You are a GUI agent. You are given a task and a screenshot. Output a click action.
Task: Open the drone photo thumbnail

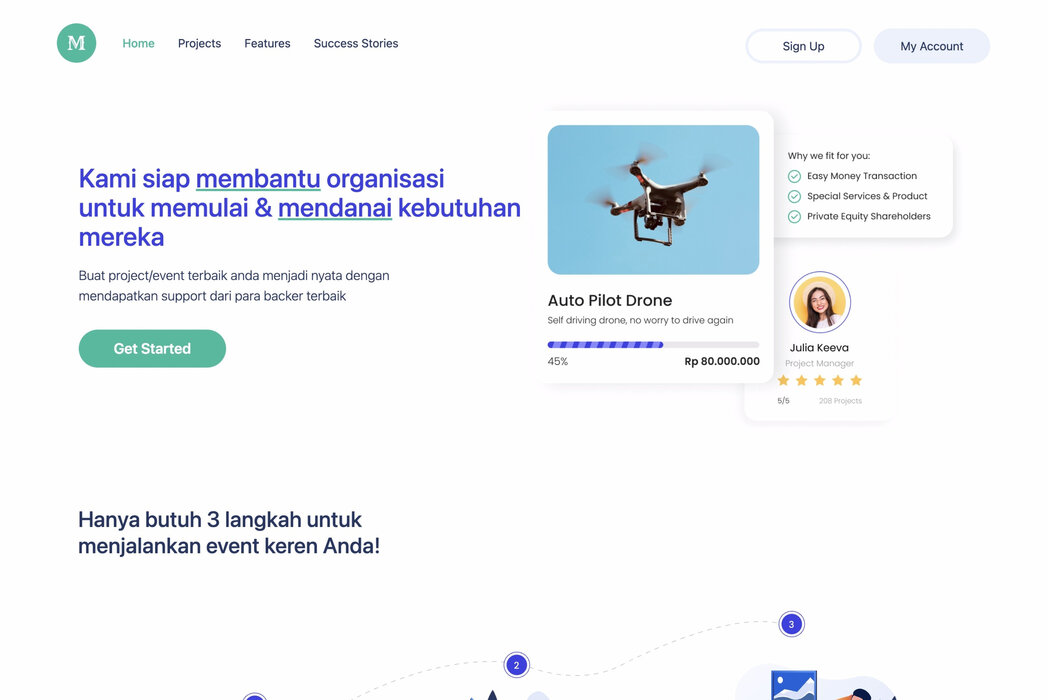653,199
